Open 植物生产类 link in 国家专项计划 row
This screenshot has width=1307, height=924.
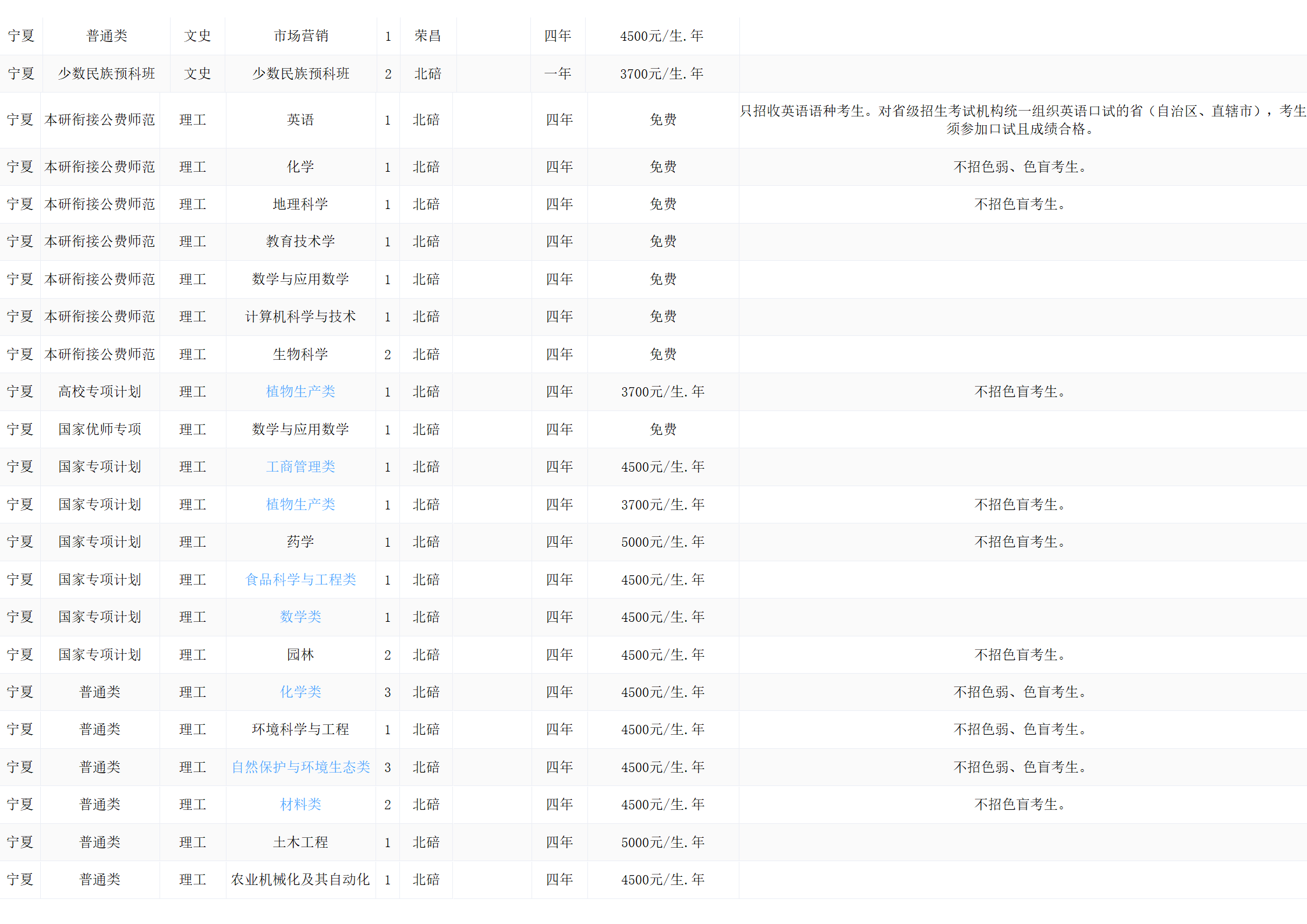300,505
